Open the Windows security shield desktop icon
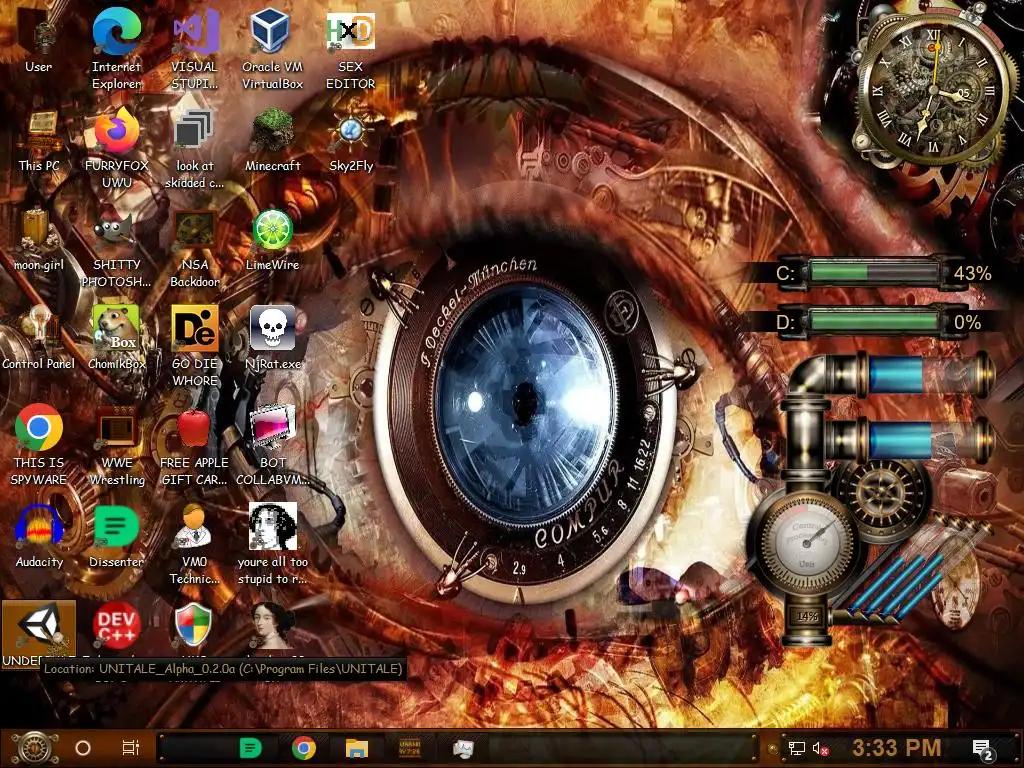Viewport: 1024px width, 768px height. pos(194,627)
